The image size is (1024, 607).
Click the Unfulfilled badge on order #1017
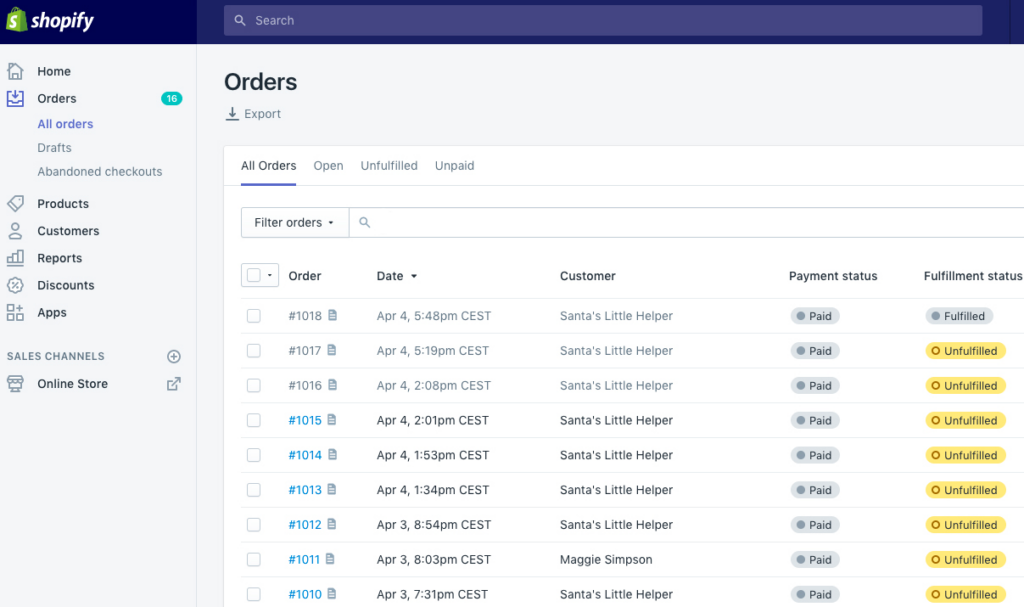click(965, 351)
